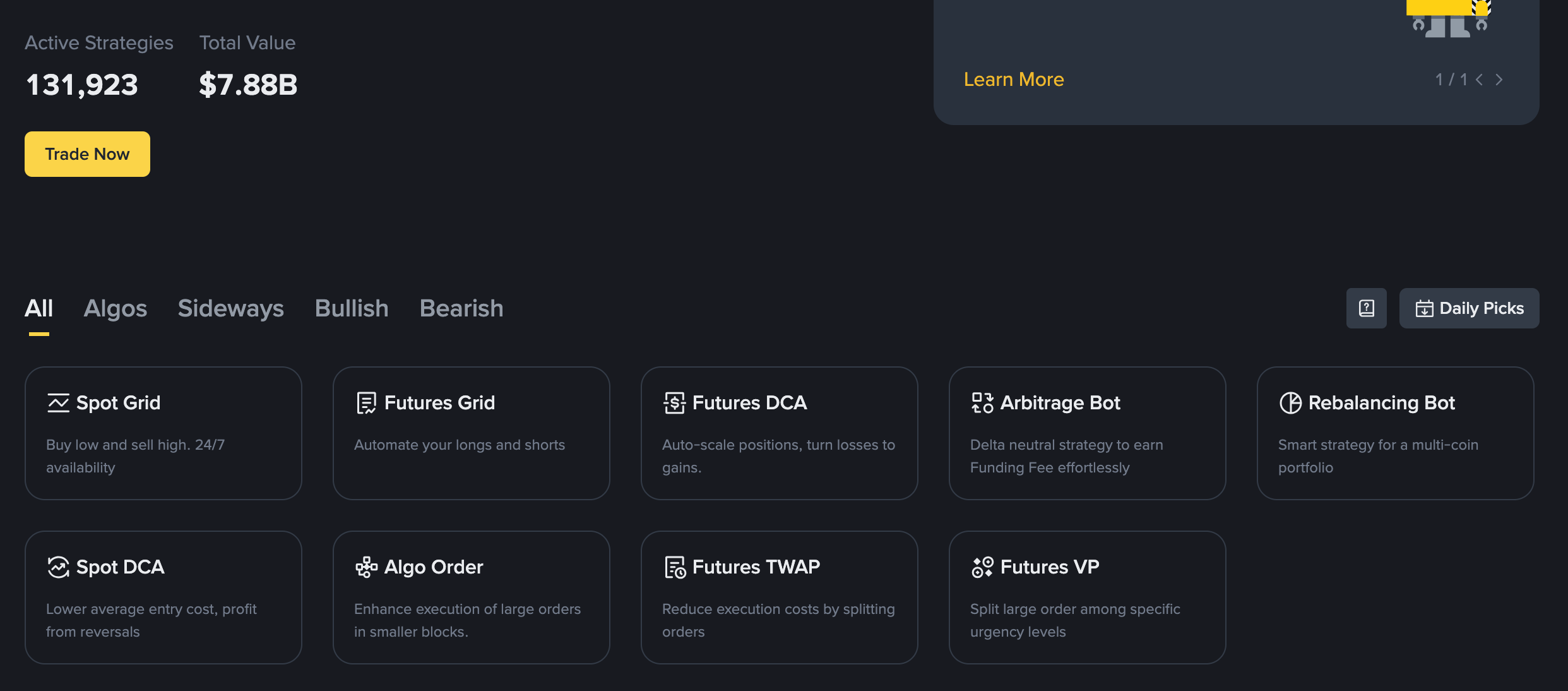1568x691 pixels.
Task: Click the Futures VP icon
Action: coord(982,567)
